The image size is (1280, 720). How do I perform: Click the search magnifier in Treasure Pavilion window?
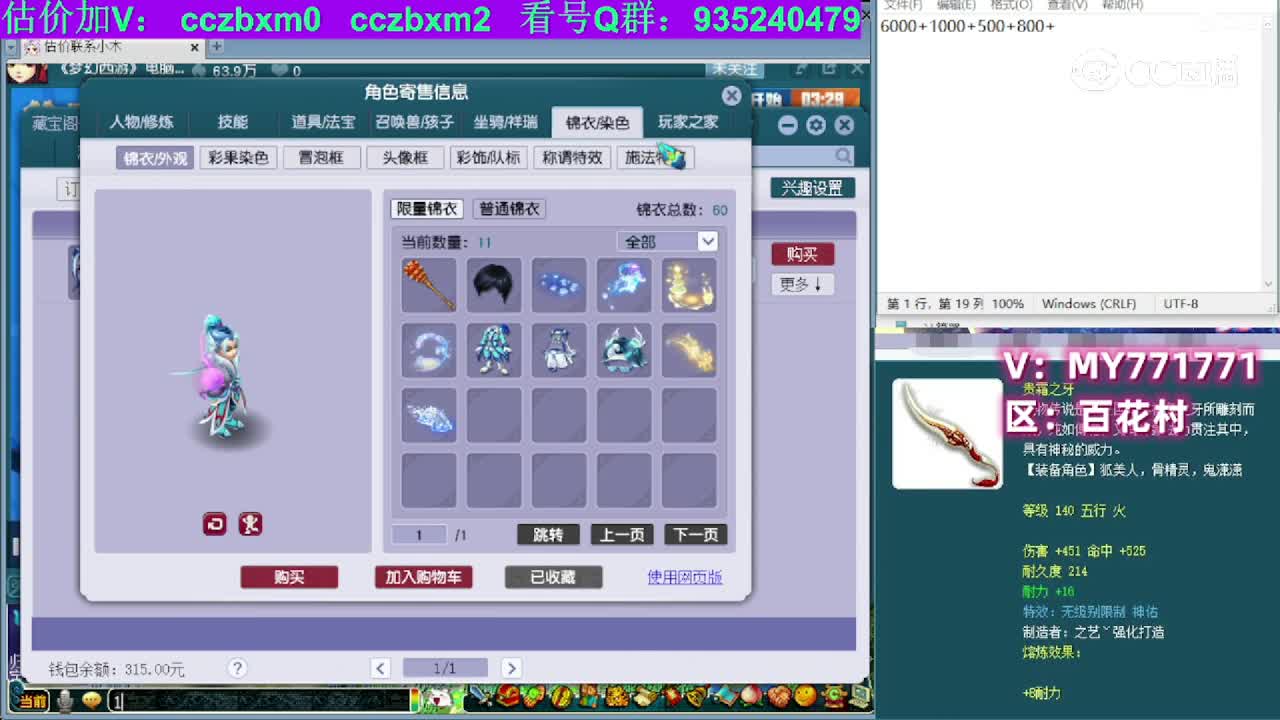[843, 156]
